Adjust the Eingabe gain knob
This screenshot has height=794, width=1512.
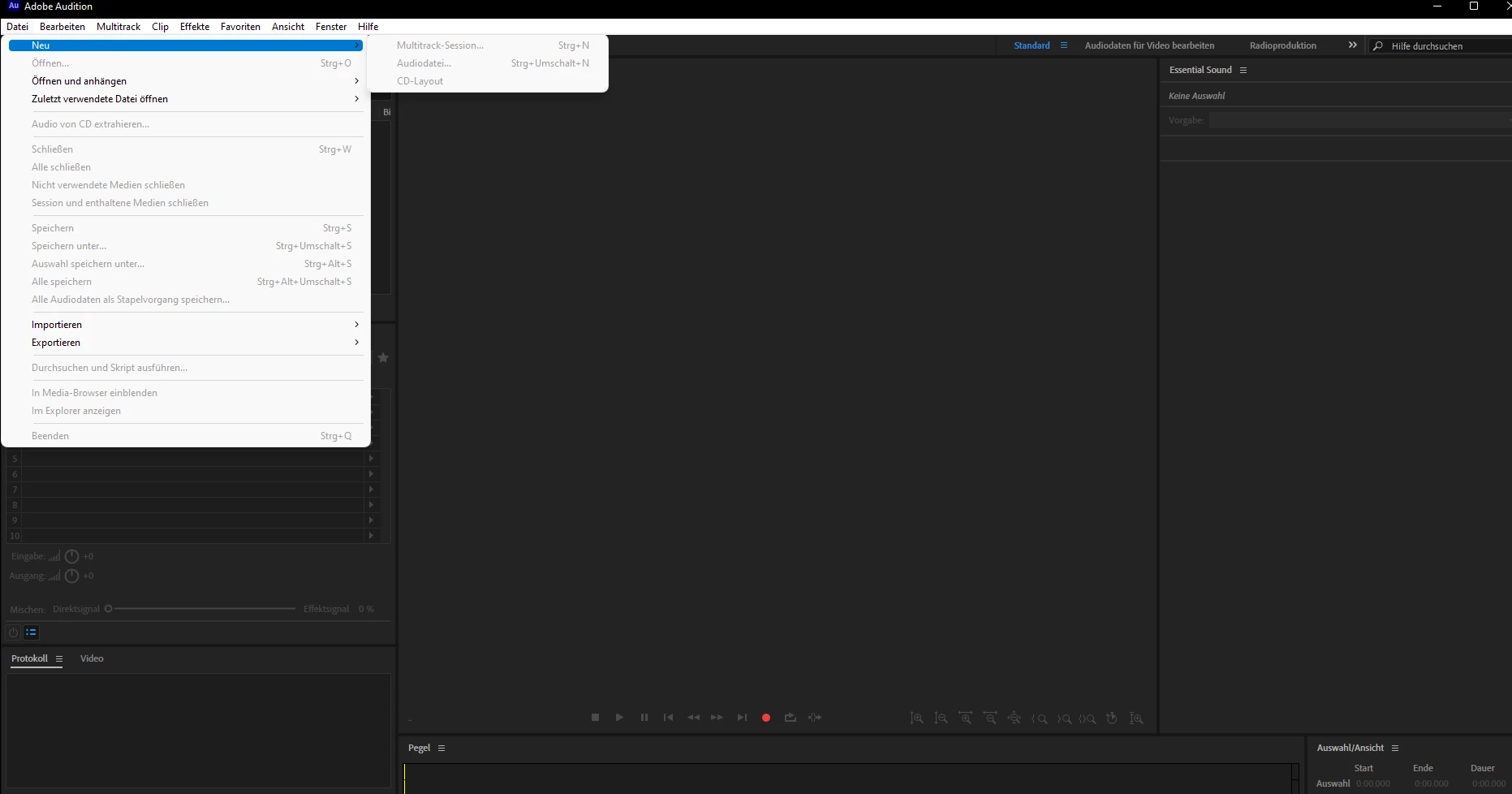pyautogui.click(x=71, y=556)
